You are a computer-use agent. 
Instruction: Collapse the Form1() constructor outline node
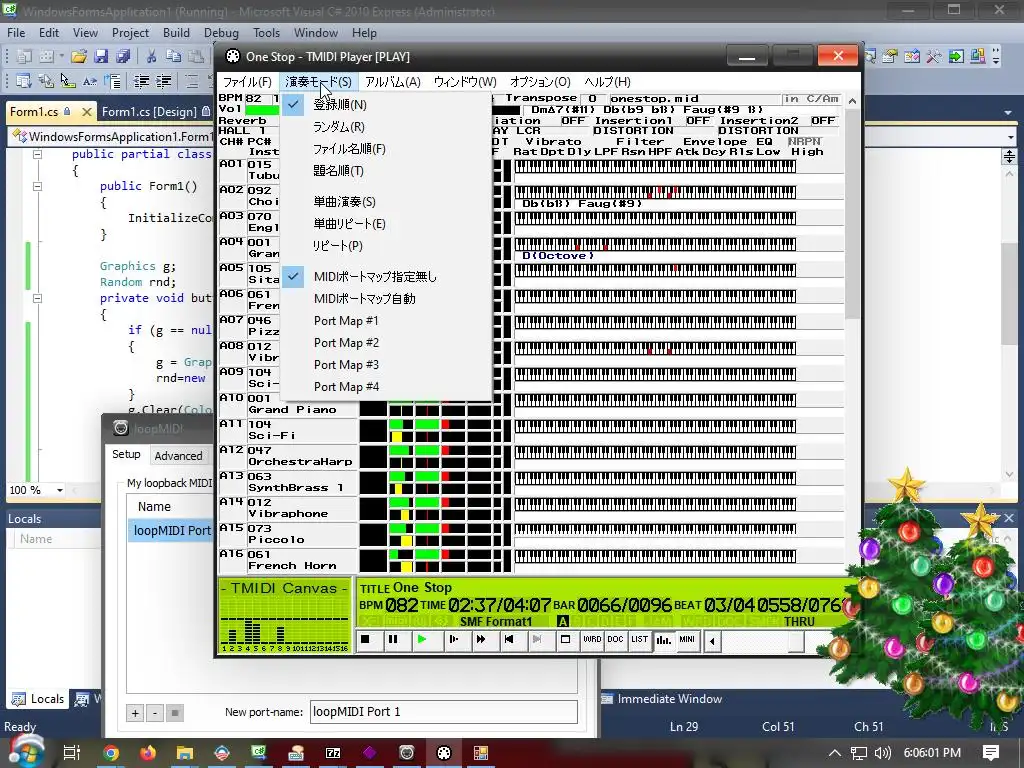[x=37, y=186]
